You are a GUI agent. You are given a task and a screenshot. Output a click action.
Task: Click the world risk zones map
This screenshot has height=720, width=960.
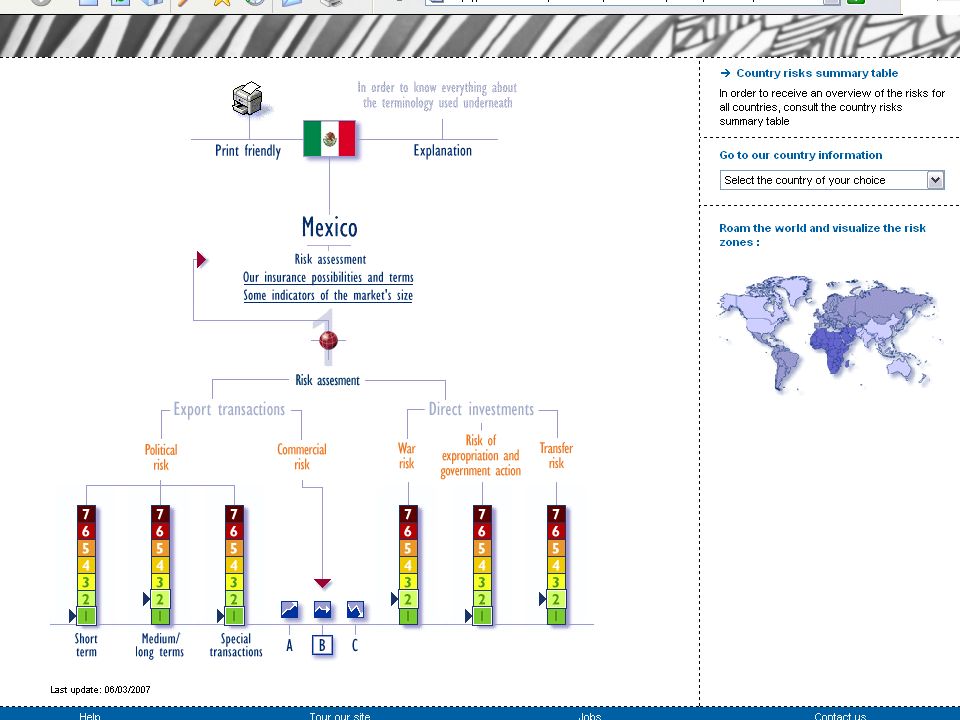(827, 333)
